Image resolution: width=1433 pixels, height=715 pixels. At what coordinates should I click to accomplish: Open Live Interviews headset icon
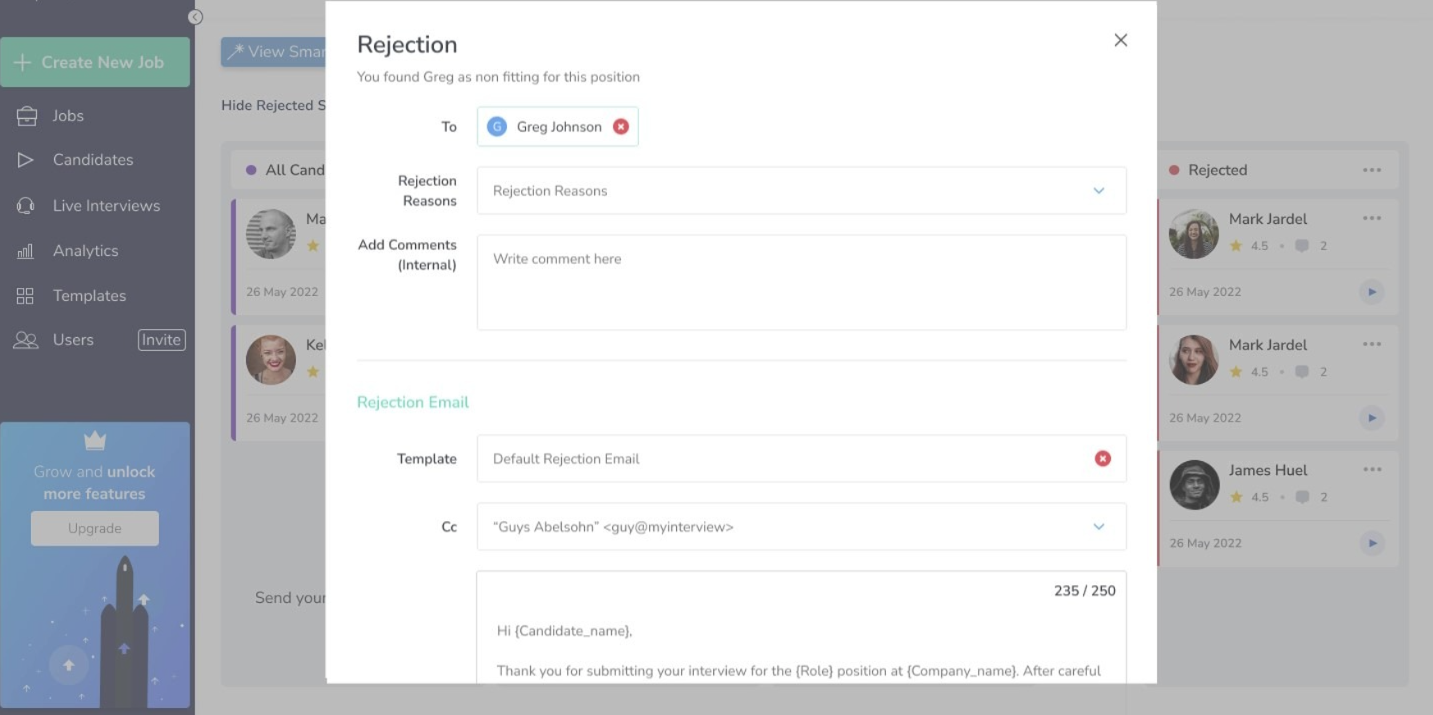26,206
